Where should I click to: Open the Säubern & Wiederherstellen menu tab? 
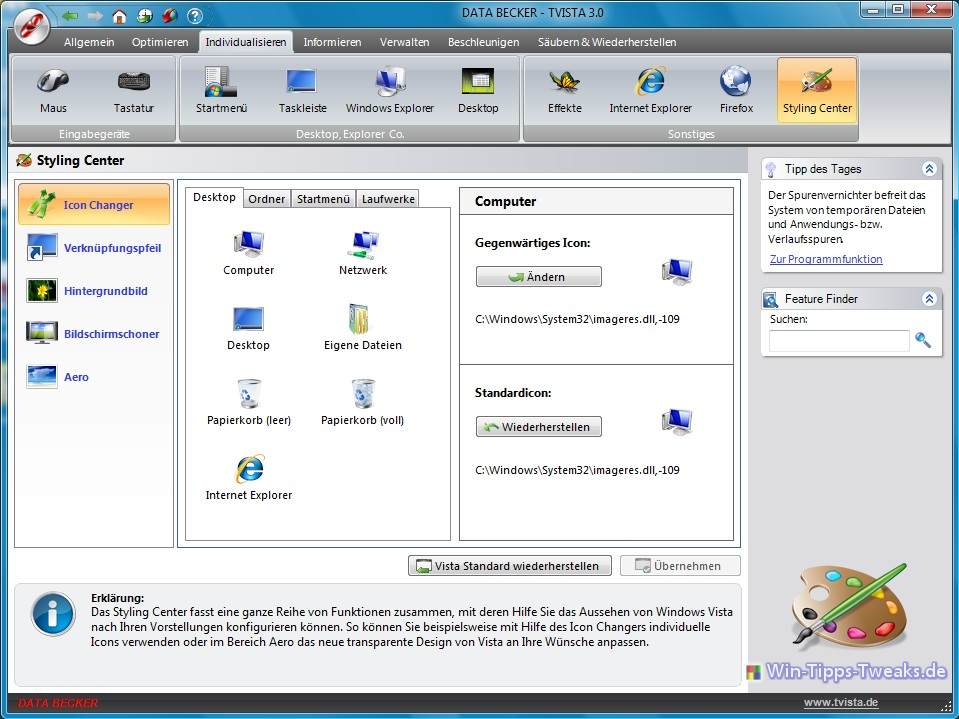point(607,42)
